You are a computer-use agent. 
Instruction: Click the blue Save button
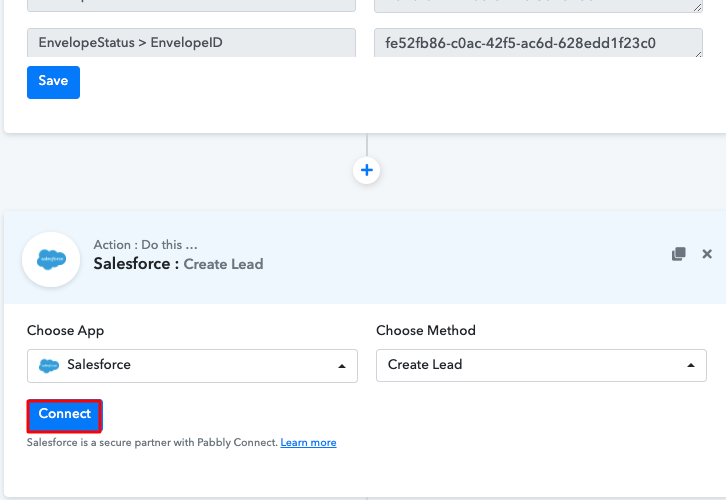pos(53,82)
